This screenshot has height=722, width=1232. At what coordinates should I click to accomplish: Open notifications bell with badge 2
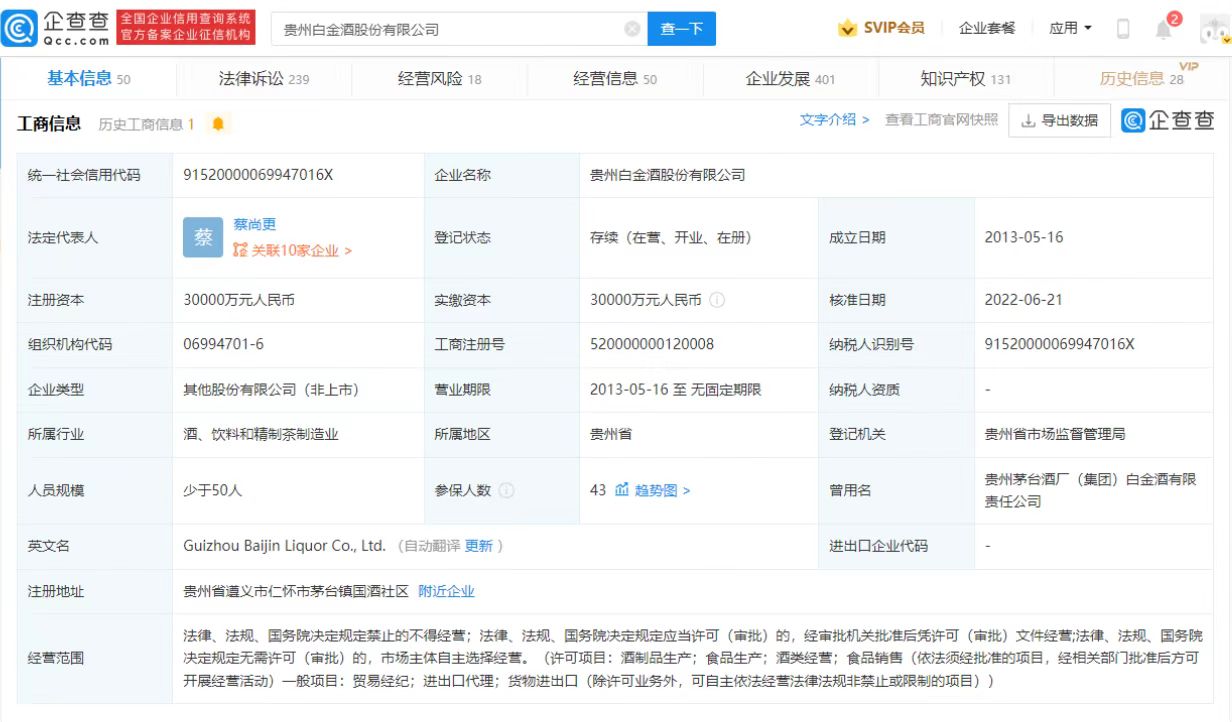pyautogui.click(x=1165, y=27)
